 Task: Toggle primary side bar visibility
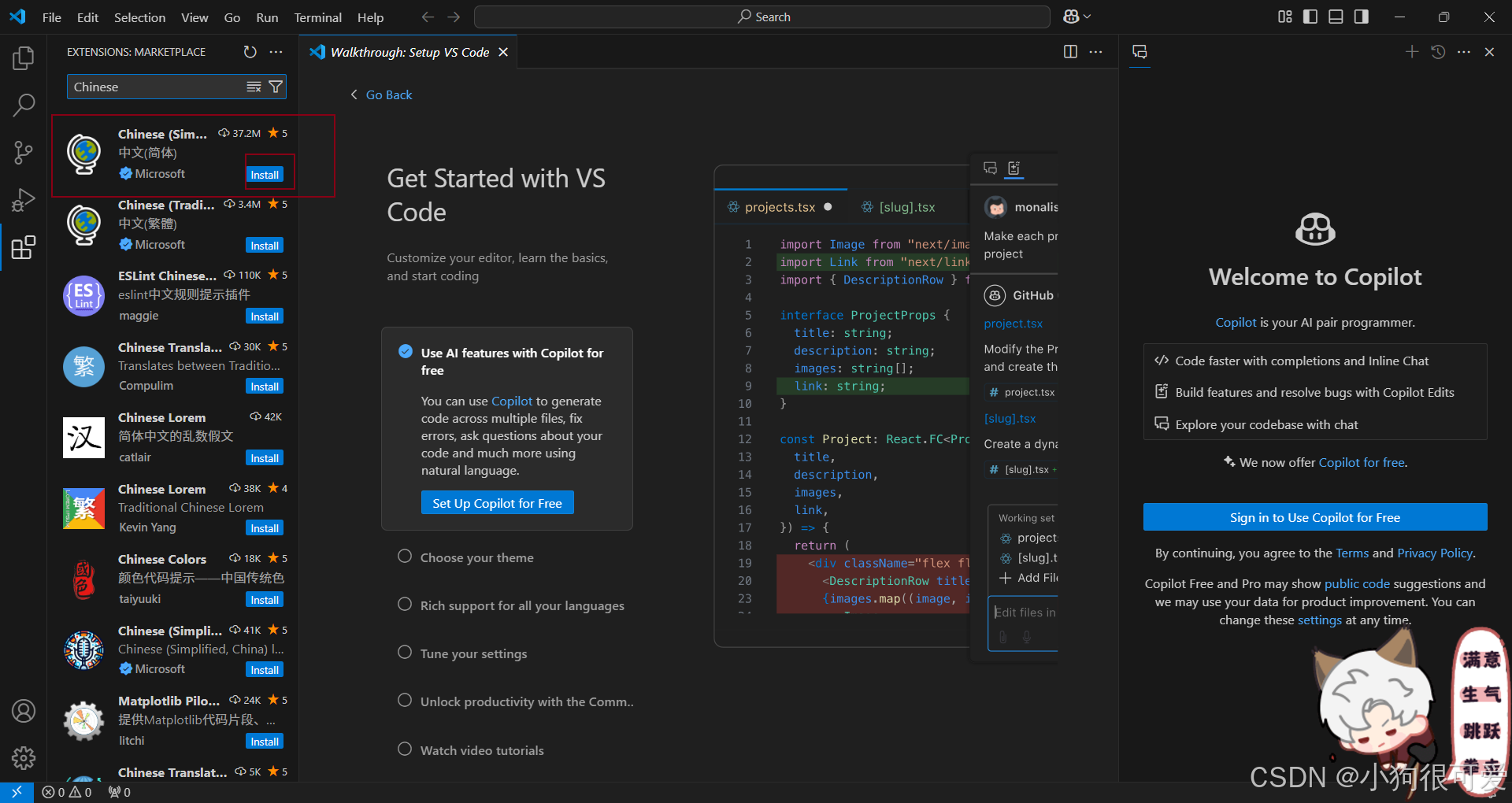pos(1310,17)
